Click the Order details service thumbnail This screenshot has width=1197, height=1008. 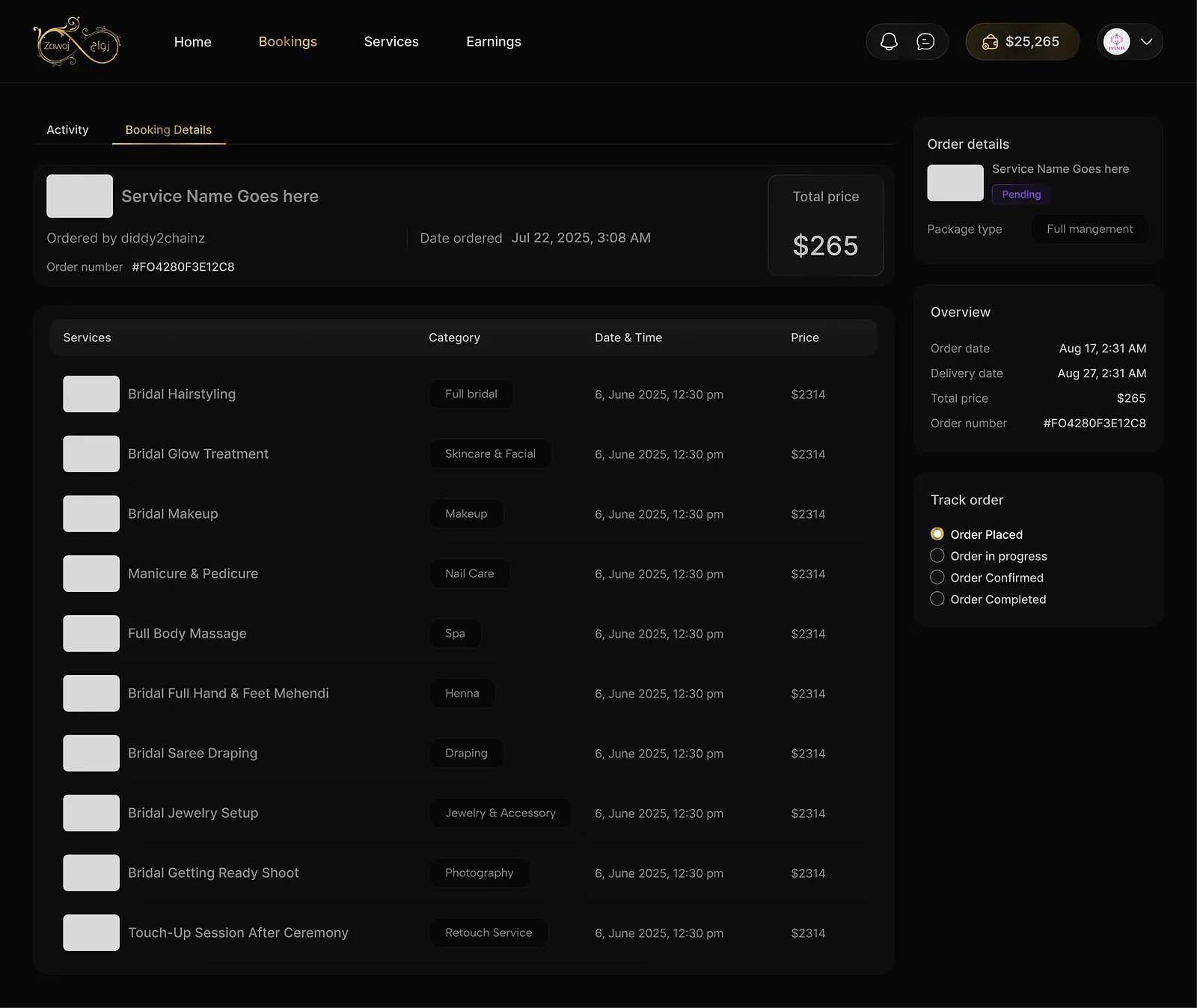click(955, 183)
